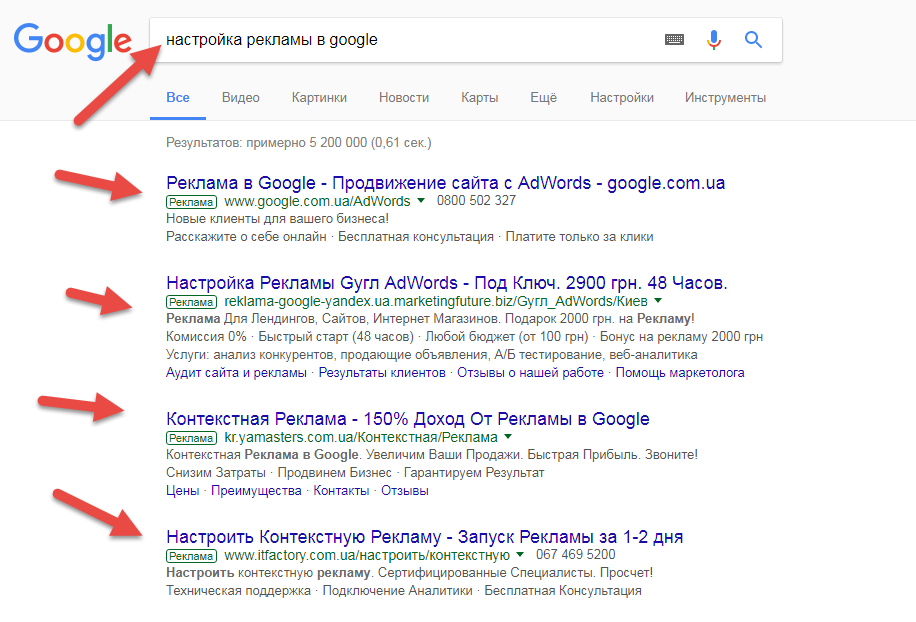The image size is (916, 622).
Task: Open Отзывы о нашей работе sitelink
Action: (530, 373)
